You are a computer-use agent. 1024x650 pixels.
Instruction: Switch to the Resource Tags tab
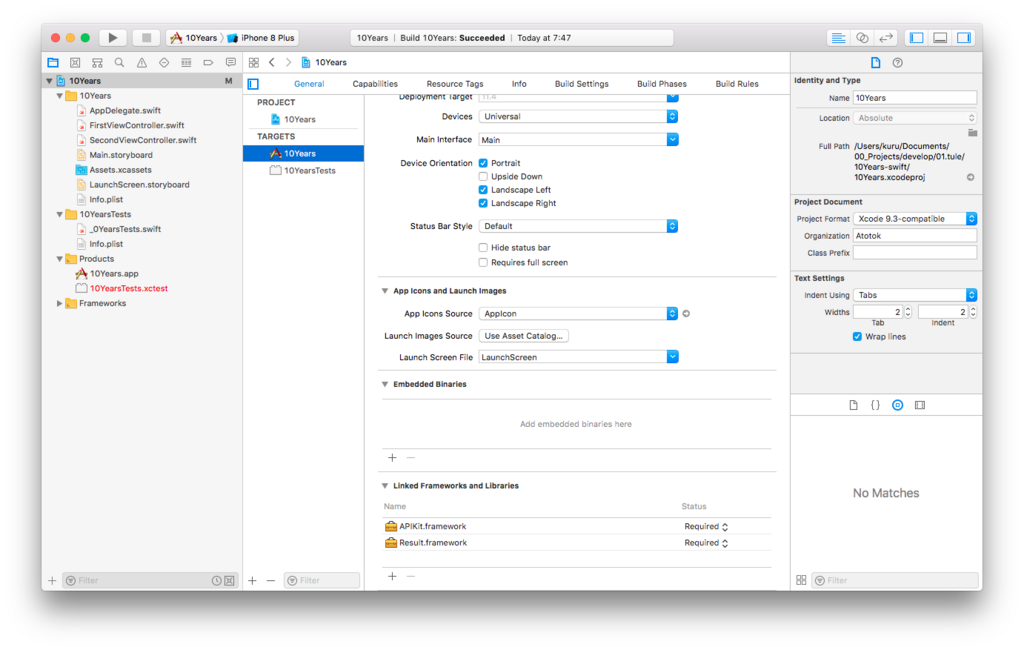click(455, 84)
